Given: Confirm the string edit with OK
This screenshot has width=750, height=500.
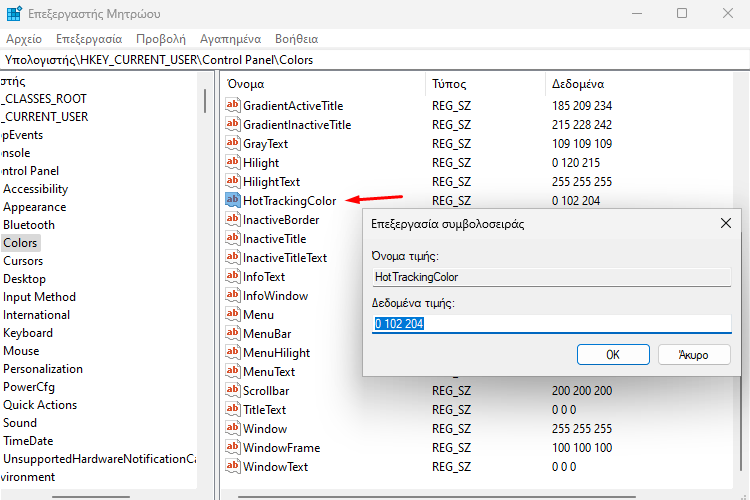Looking at the screenshot, I should pyautogui.click(x=613, y=355).
